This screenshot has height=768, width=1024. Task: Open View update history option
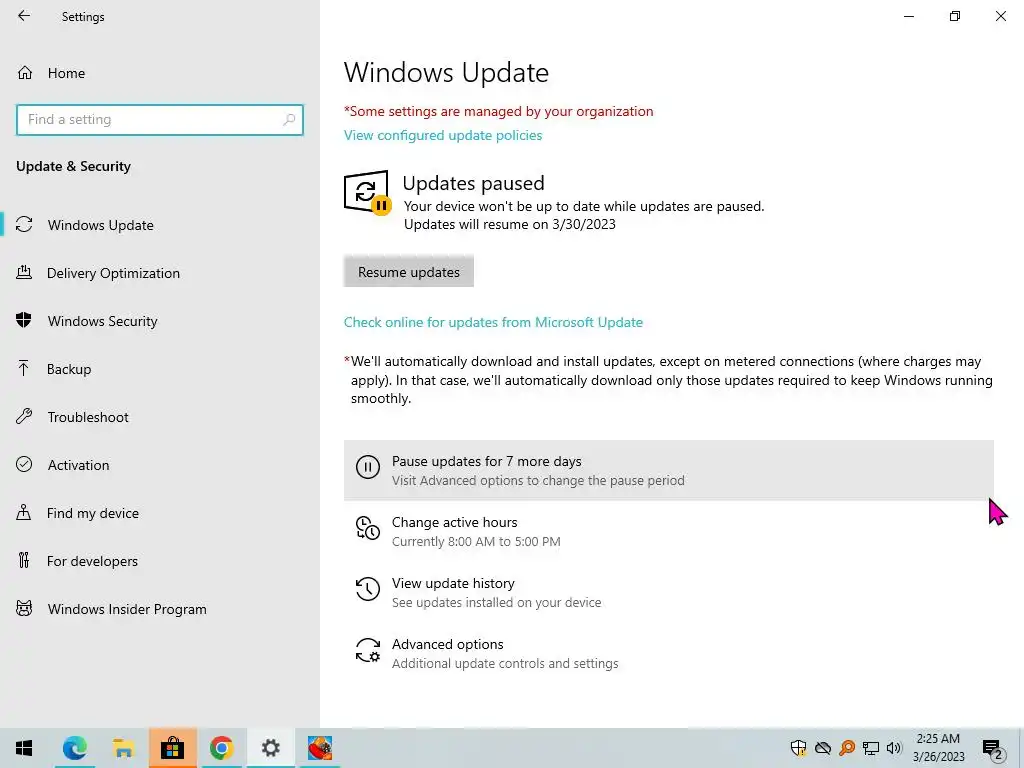(669, 592)
